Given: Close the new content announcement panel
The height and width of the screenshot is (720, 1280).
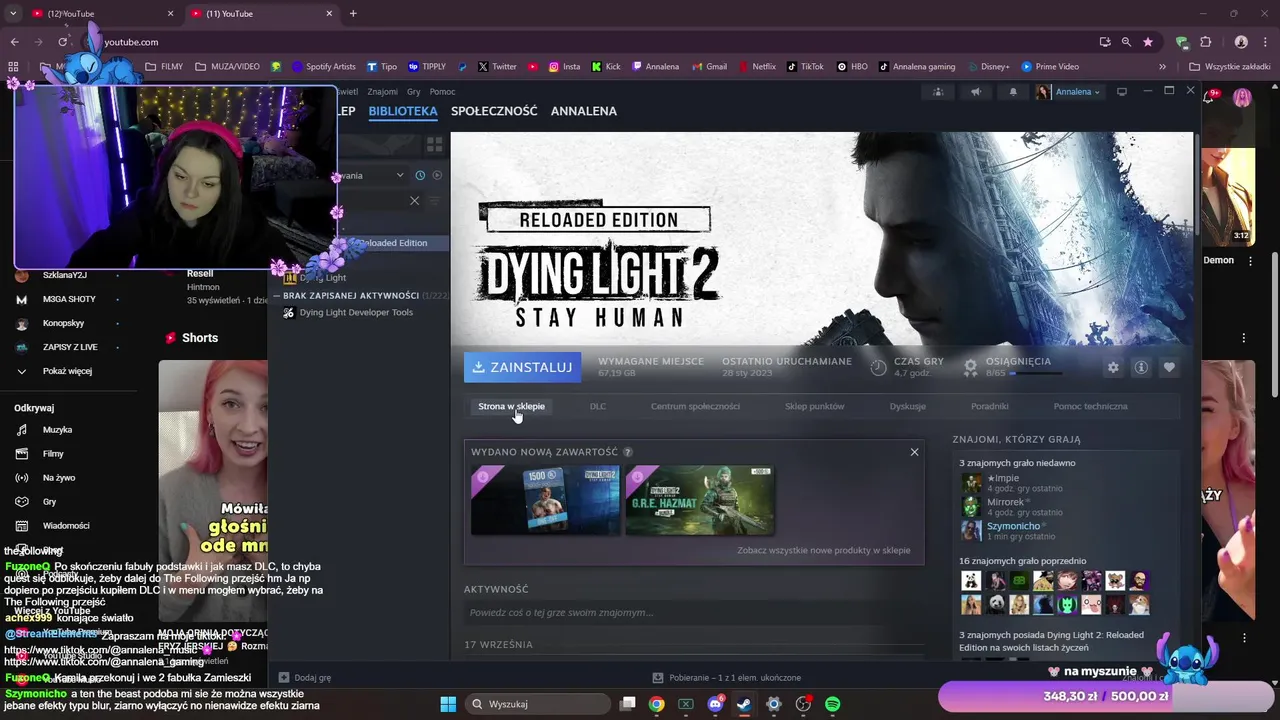Looking at the screenshot, I should (914, 452).
